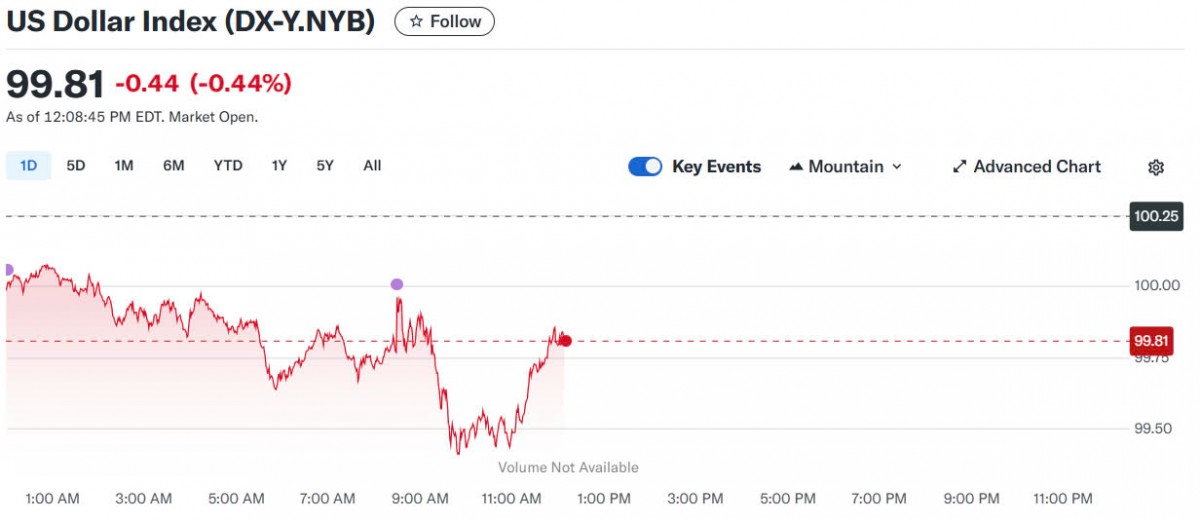Click the purple key event marker near 9 AM
This screenshot has height=521, width=1200.
[397, 284]
